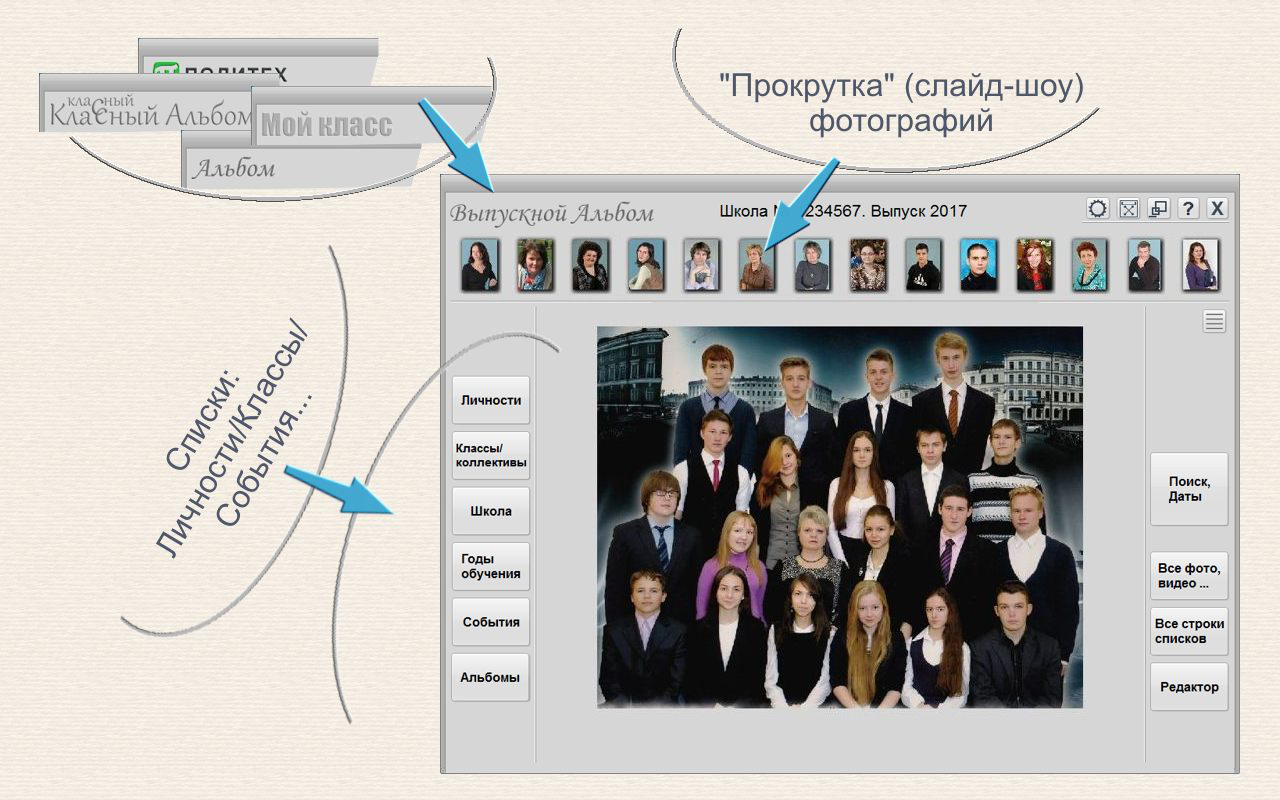Open the Личности list
The width and height of the screenshot is (1280, 800).
tap(490, 399)
